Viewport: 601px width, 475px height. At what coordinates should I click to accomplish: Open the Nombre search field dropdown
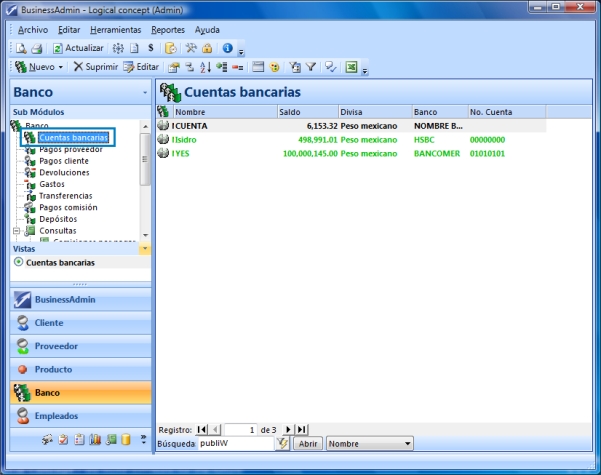[x=408, y=443]
